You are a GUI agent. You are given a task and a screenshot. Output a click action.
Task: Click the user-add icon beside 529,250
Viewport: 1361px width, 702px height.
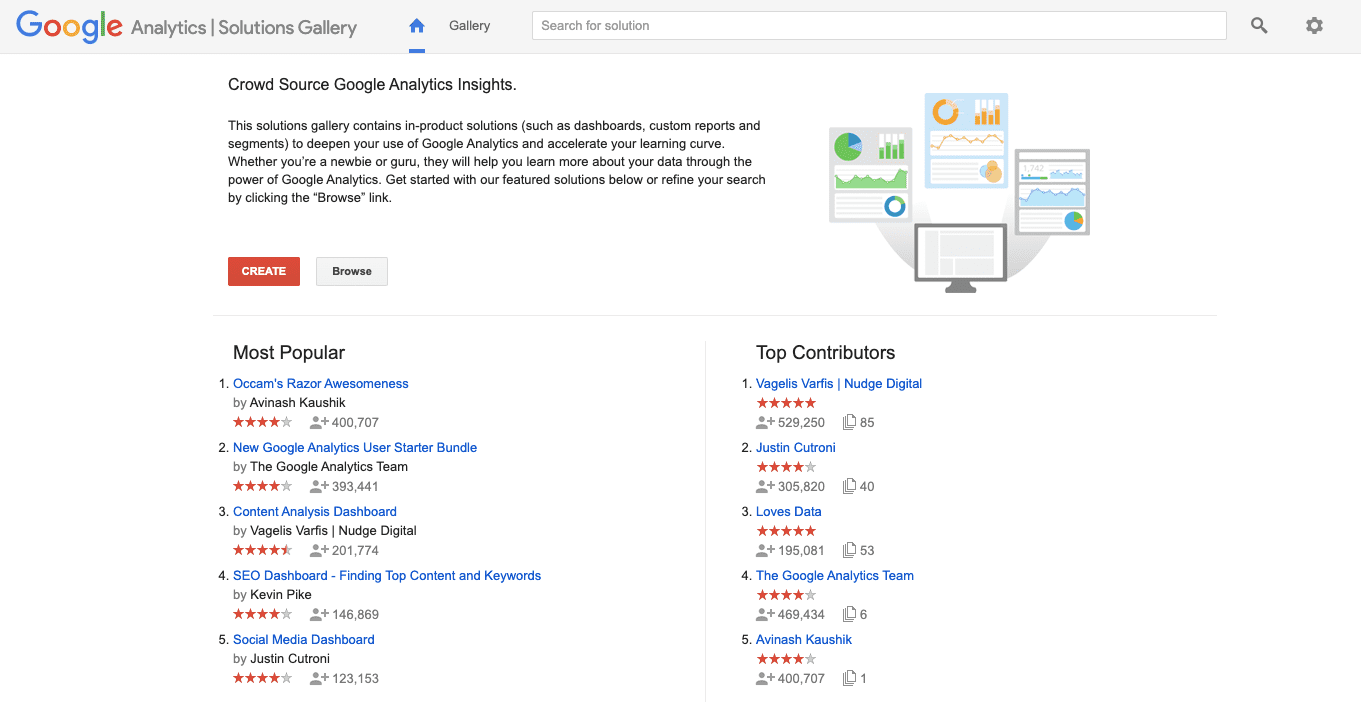765,422
